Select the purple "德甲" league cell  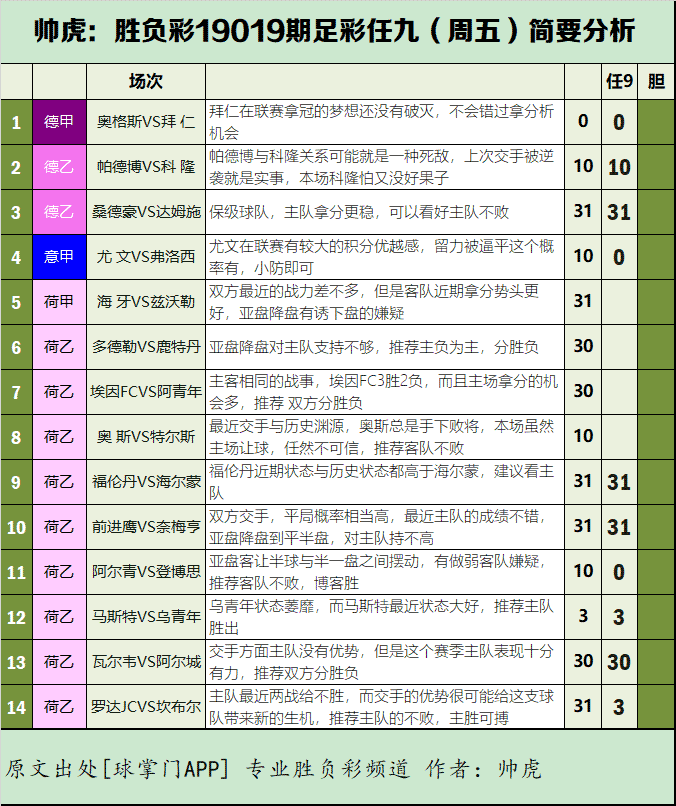59,122
